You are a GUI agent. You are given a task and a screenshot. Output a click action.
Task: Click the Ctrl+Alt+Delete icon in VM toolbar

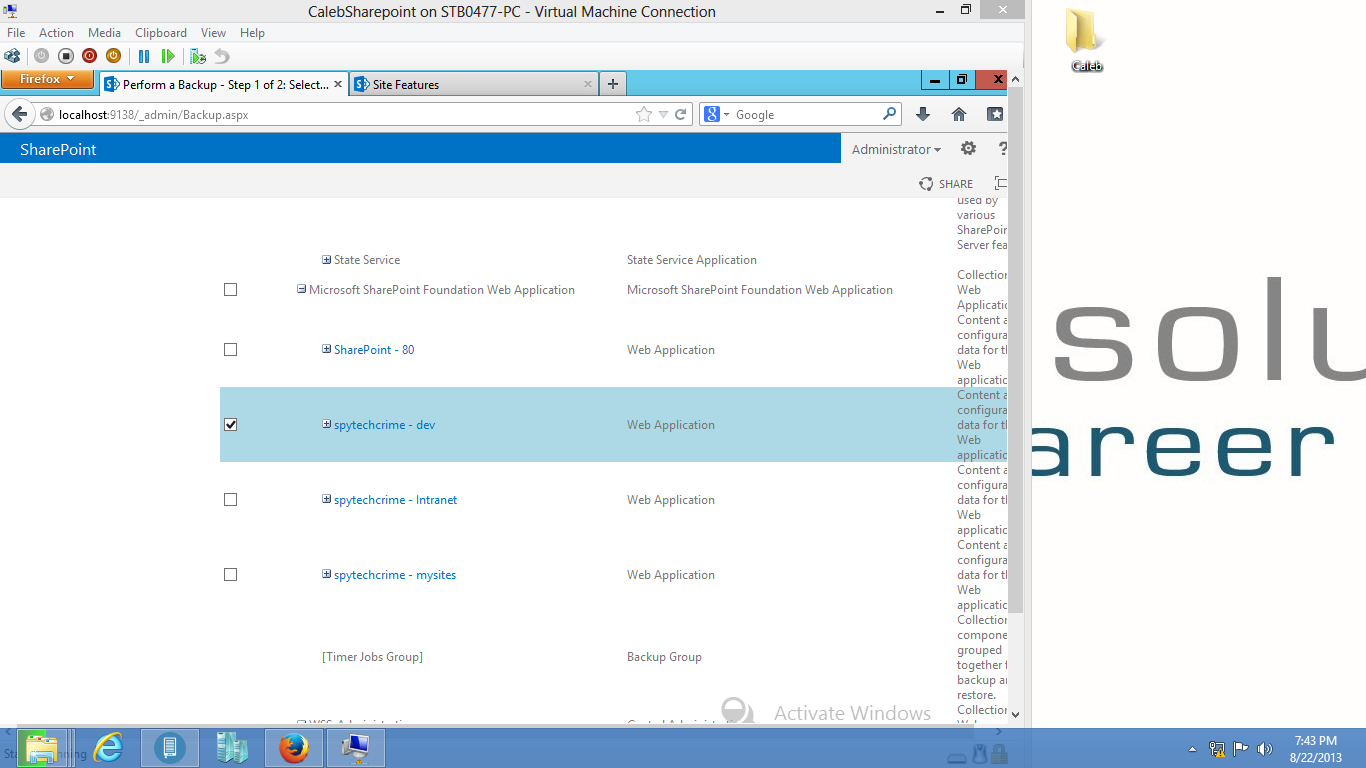click(x=12, y=56)
